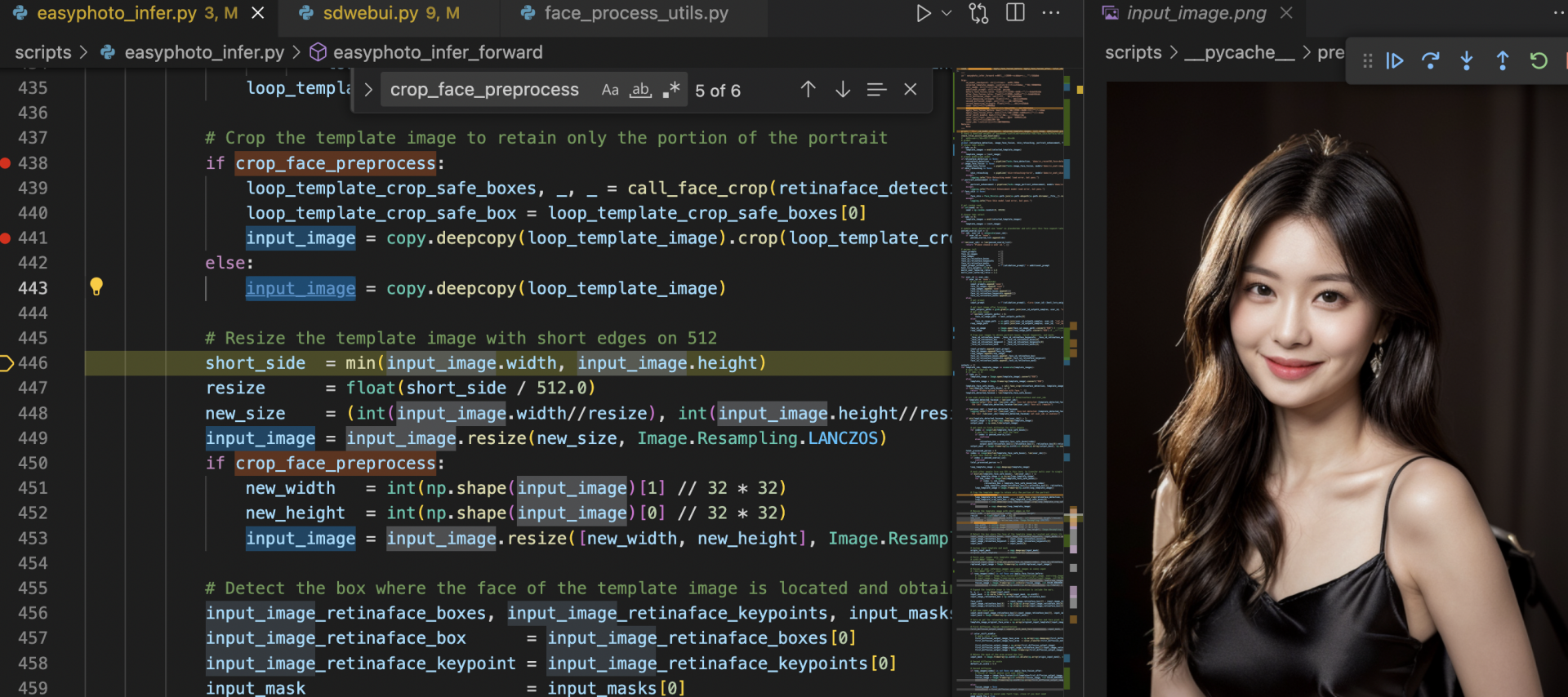Click the comment on line 445
Image resolution: width=1568 pixels, height=697 pixels.
(x=461, y=338)
